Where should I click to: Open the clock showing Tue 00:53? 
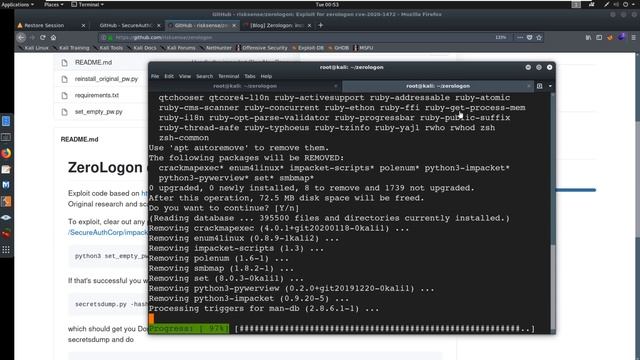click(327, 4)
